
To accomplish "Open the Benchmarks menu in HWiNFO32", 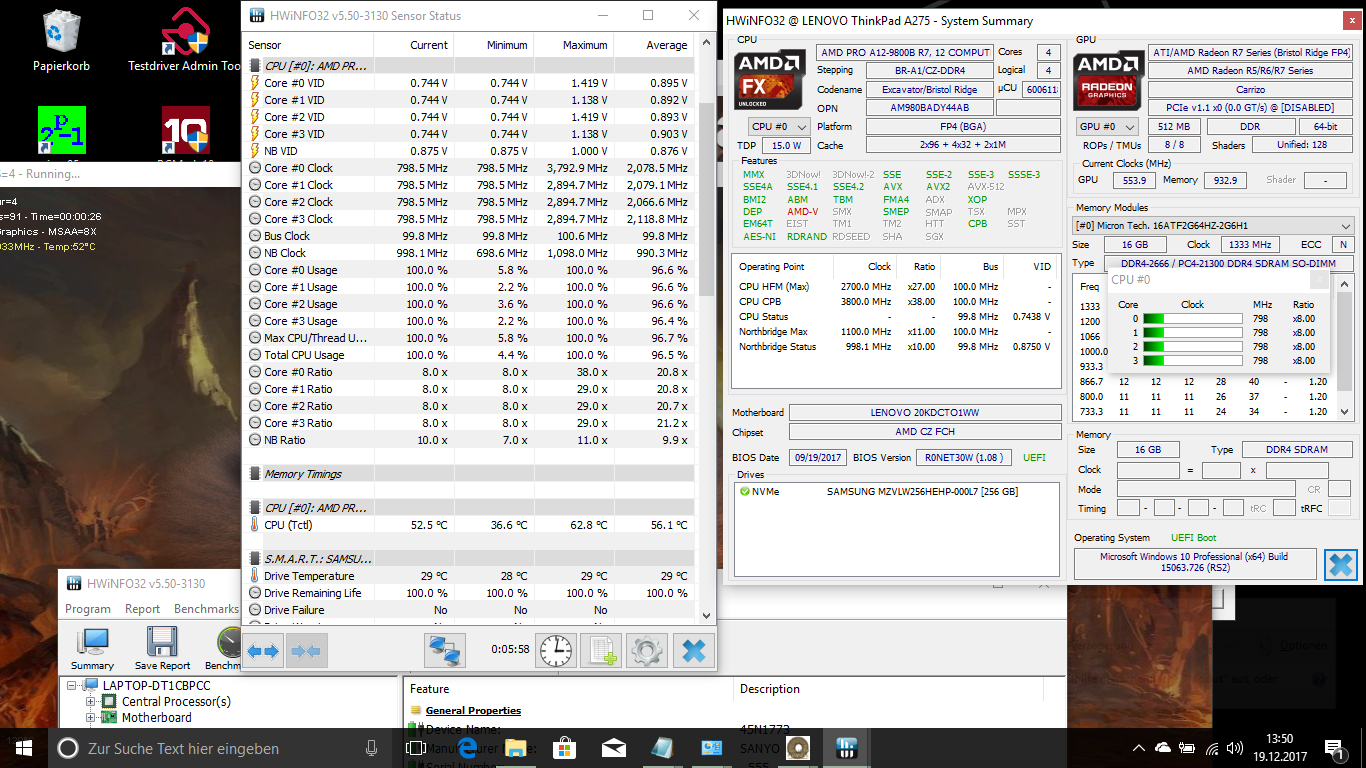I will pyautogui.click(x=206, y=609).
